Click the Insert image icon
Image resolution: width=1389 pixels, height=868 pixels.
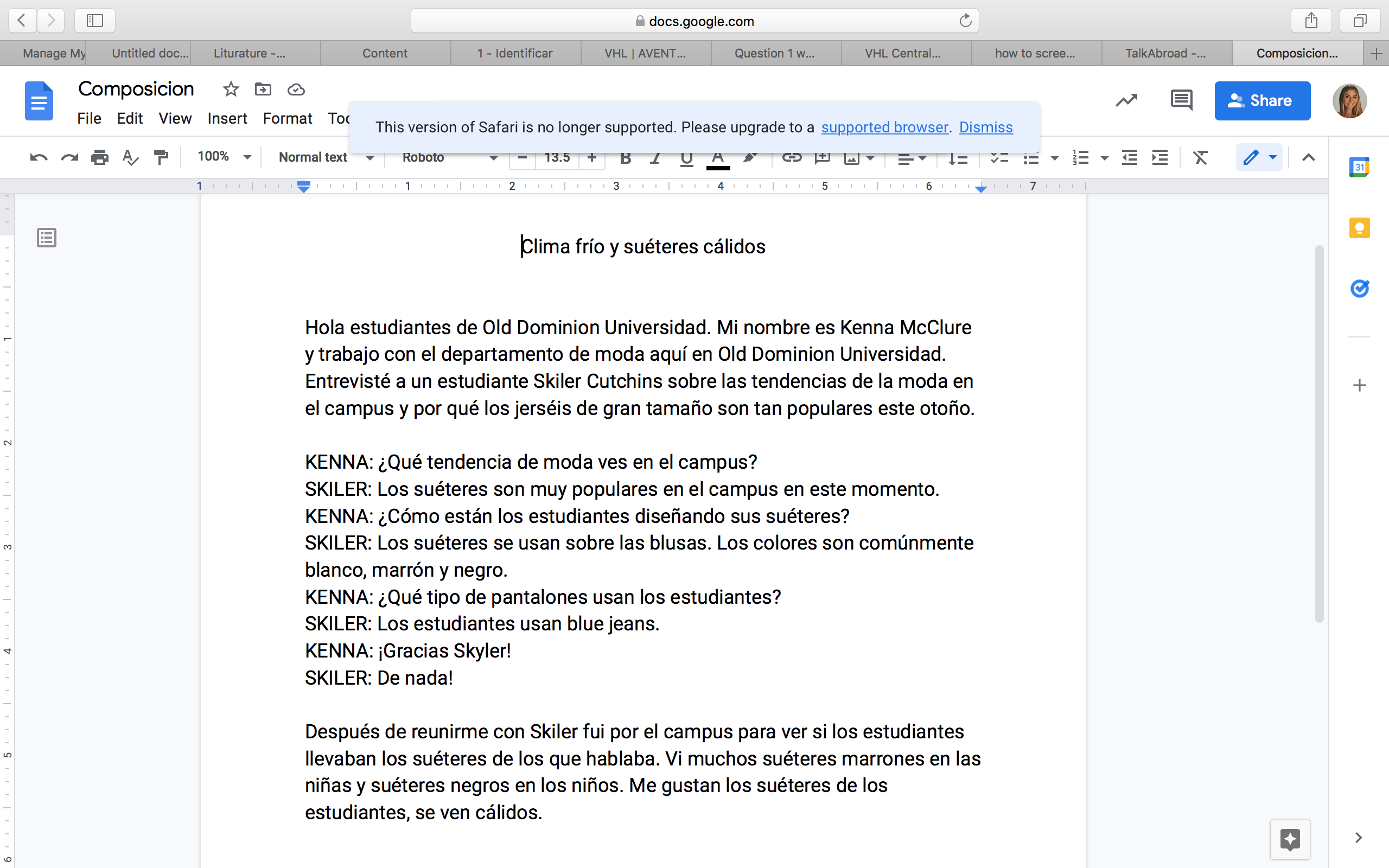click(852, 157)
